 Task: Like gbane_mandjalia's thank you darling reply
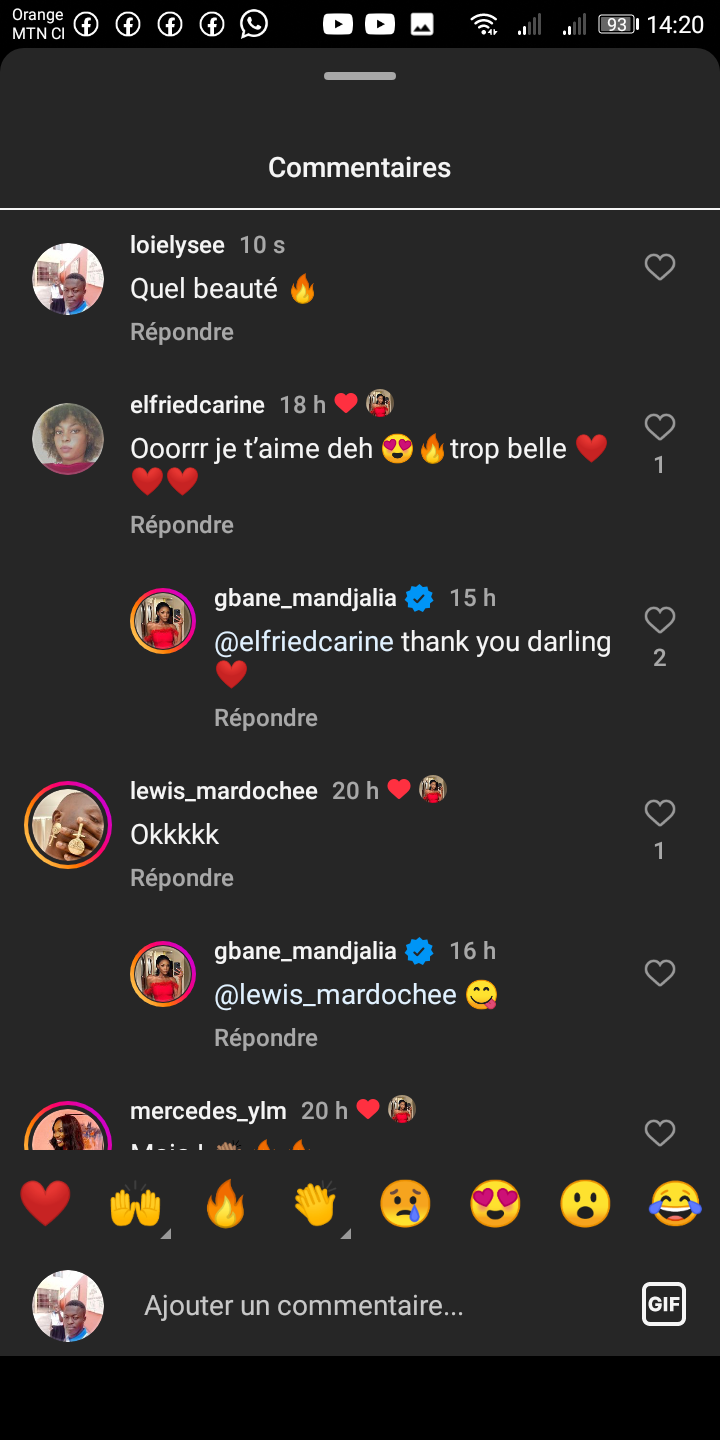coord(659,621)
